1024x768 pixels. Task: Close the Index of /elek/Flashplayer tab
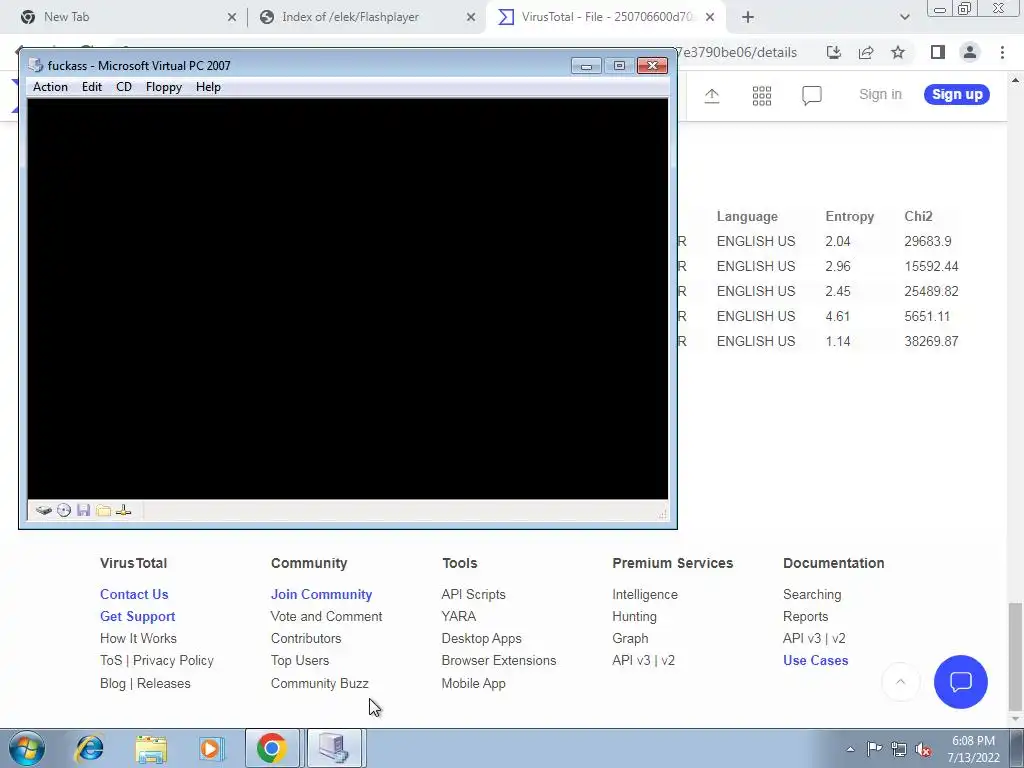471,18
